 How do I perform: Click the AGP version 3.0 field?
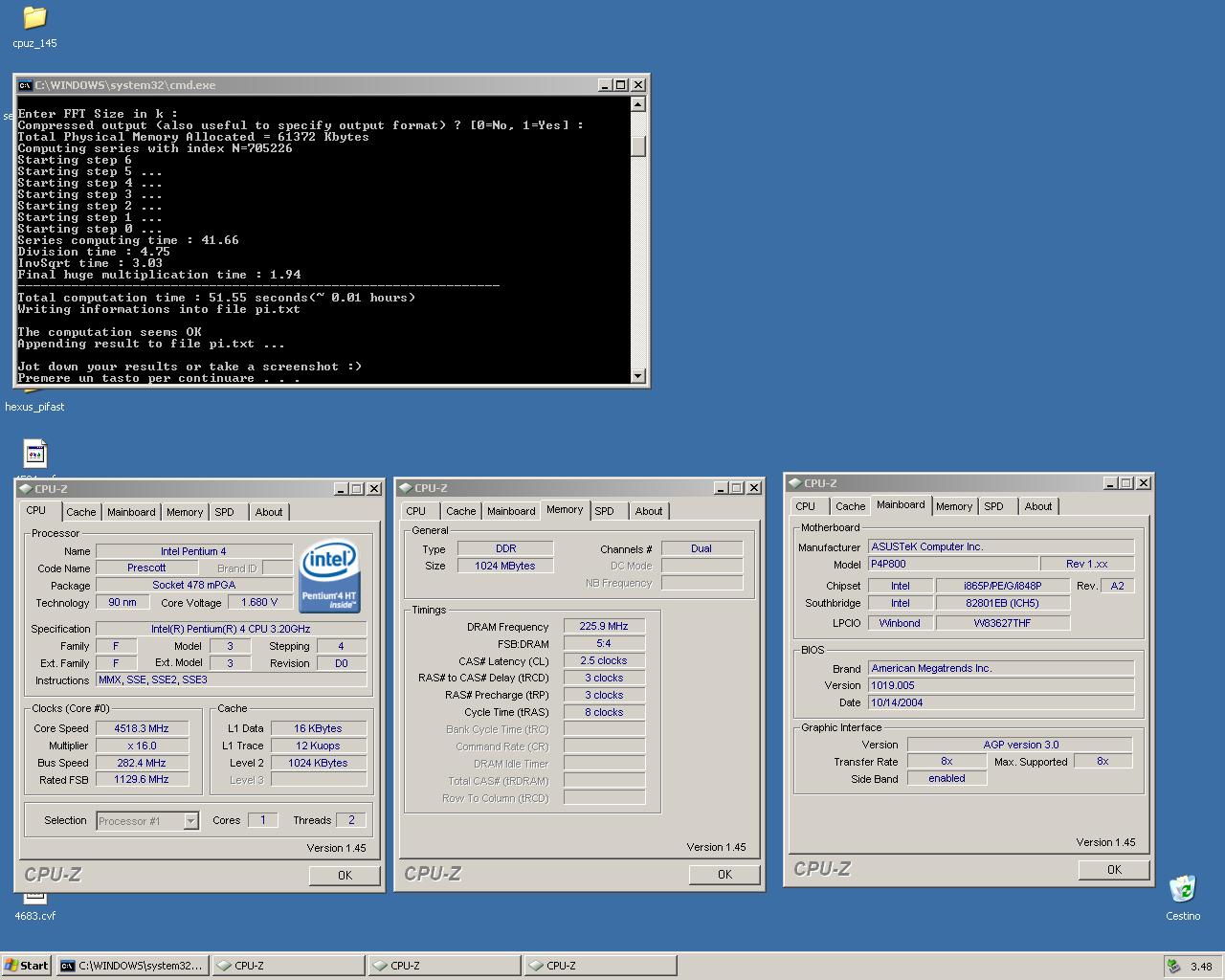pyautogui.click(x=1020, y=745)
